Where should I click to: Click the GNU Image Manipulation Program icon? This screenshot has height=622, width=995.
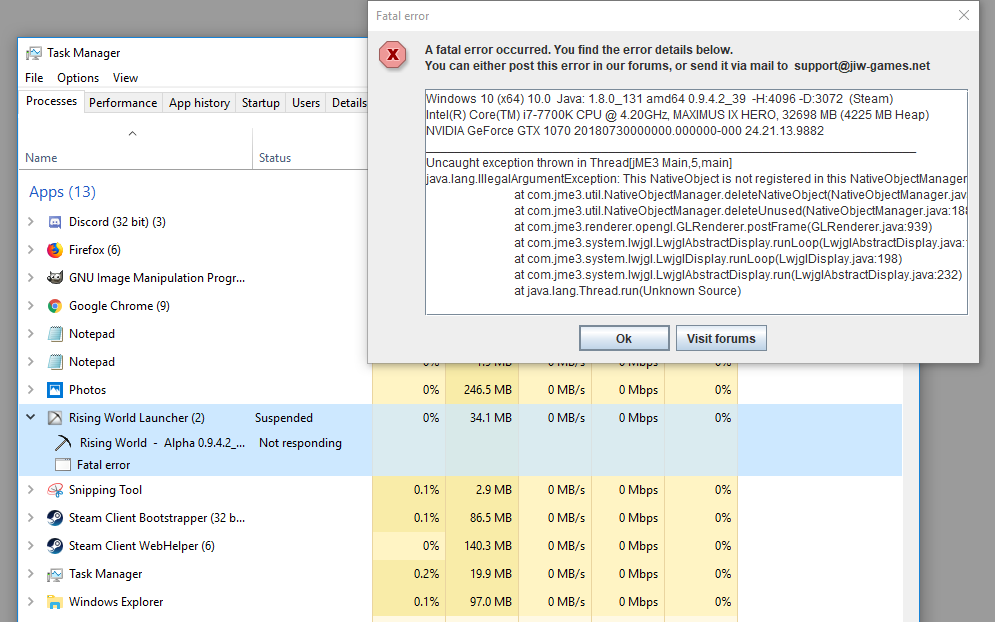click(55, 278)
